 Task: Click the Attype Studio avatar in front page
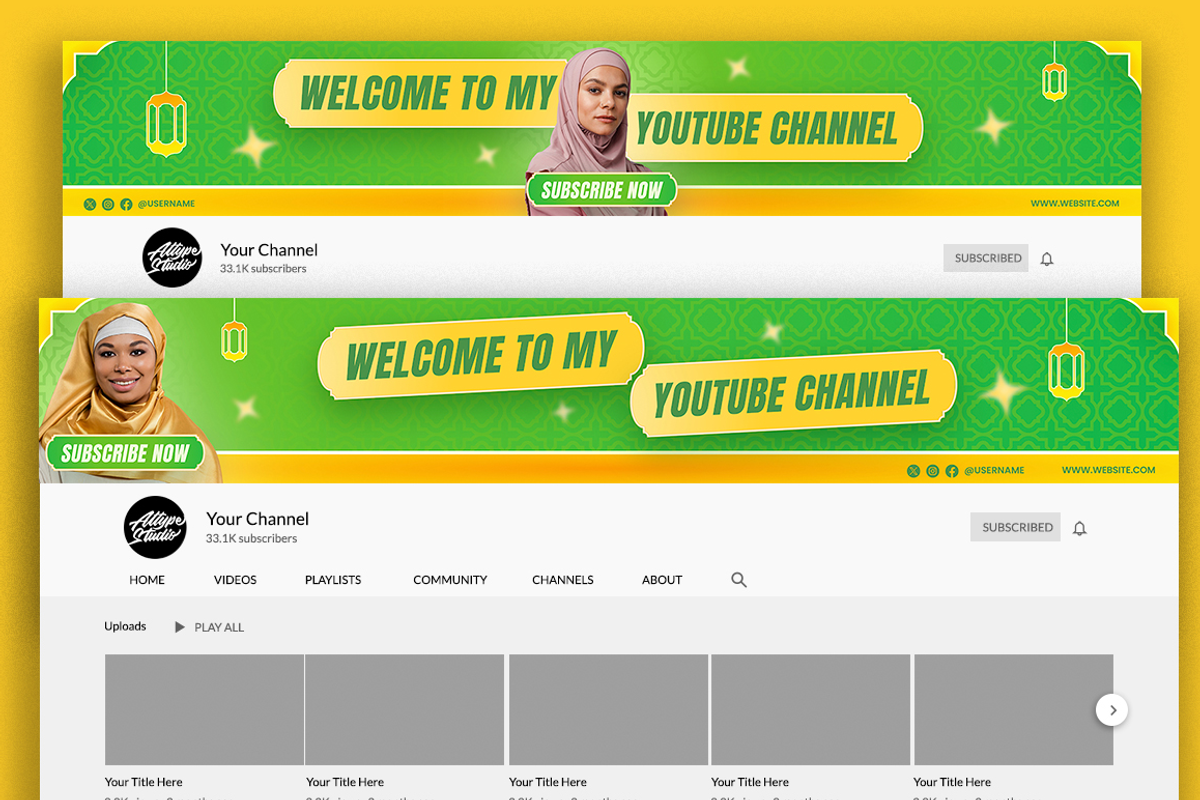pos(155,527)
